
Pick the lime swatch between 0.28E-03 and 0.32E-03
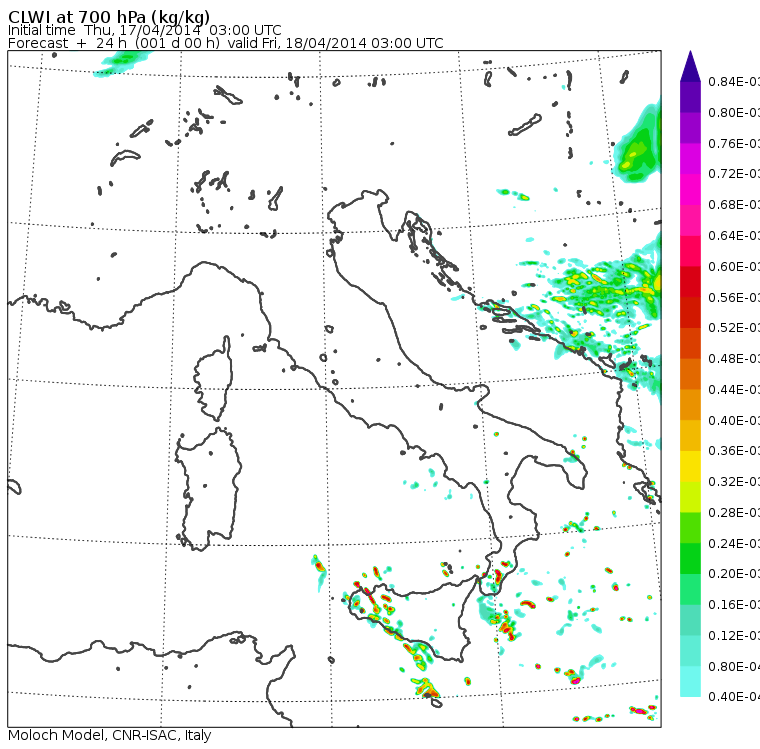click(690, 497)
